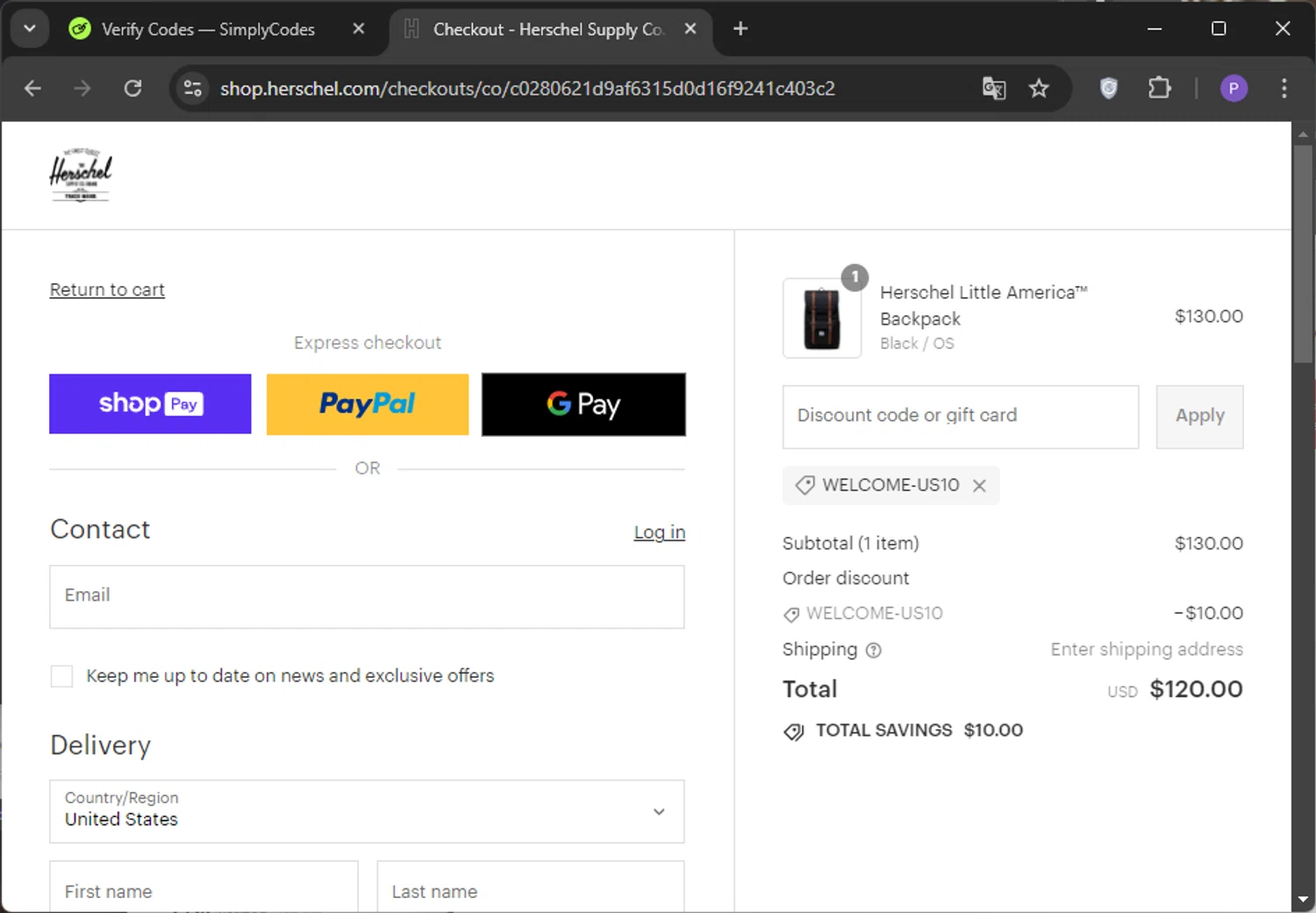Image resolution: width=1316 pixels, height=913 pixels.
Task: Click the Discount code or gift card field
Action: [961, 417]
